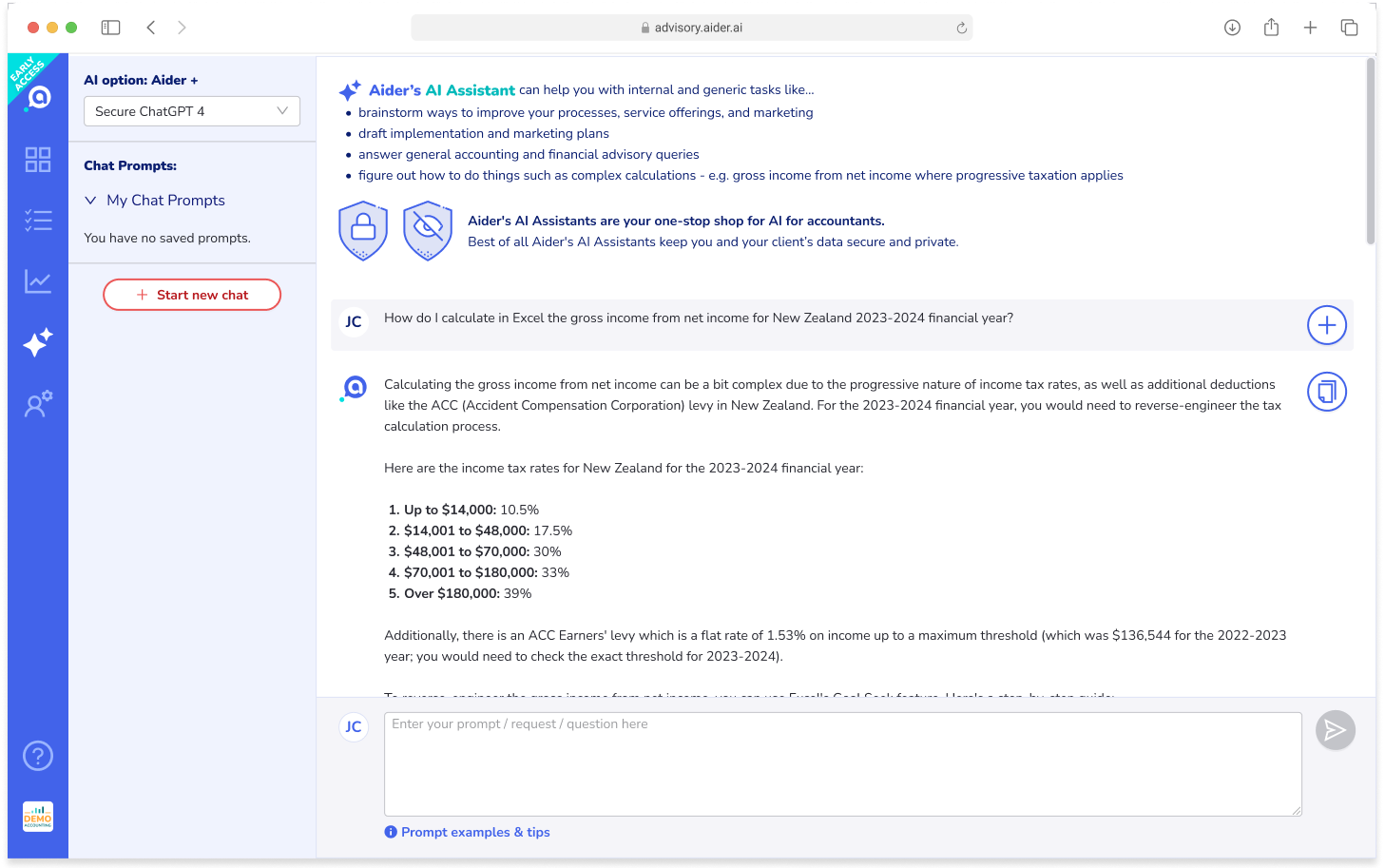Image resolution: width=1385 pixels, height=868 pixels.
Task: Open the checklist tasks icon in sidebar
Action: click(38, 221)
